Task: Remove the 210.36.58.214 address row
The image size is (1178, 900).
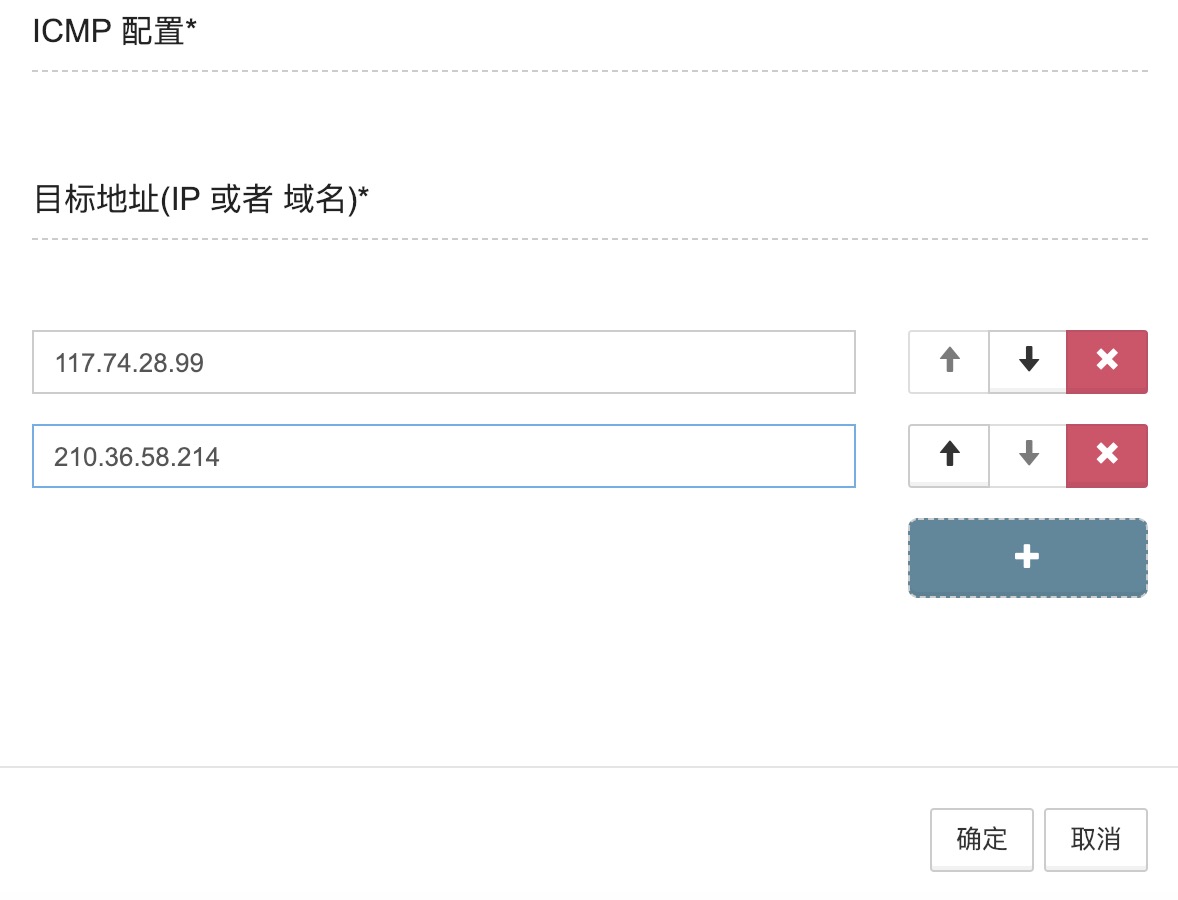Action: (1107, 455)
